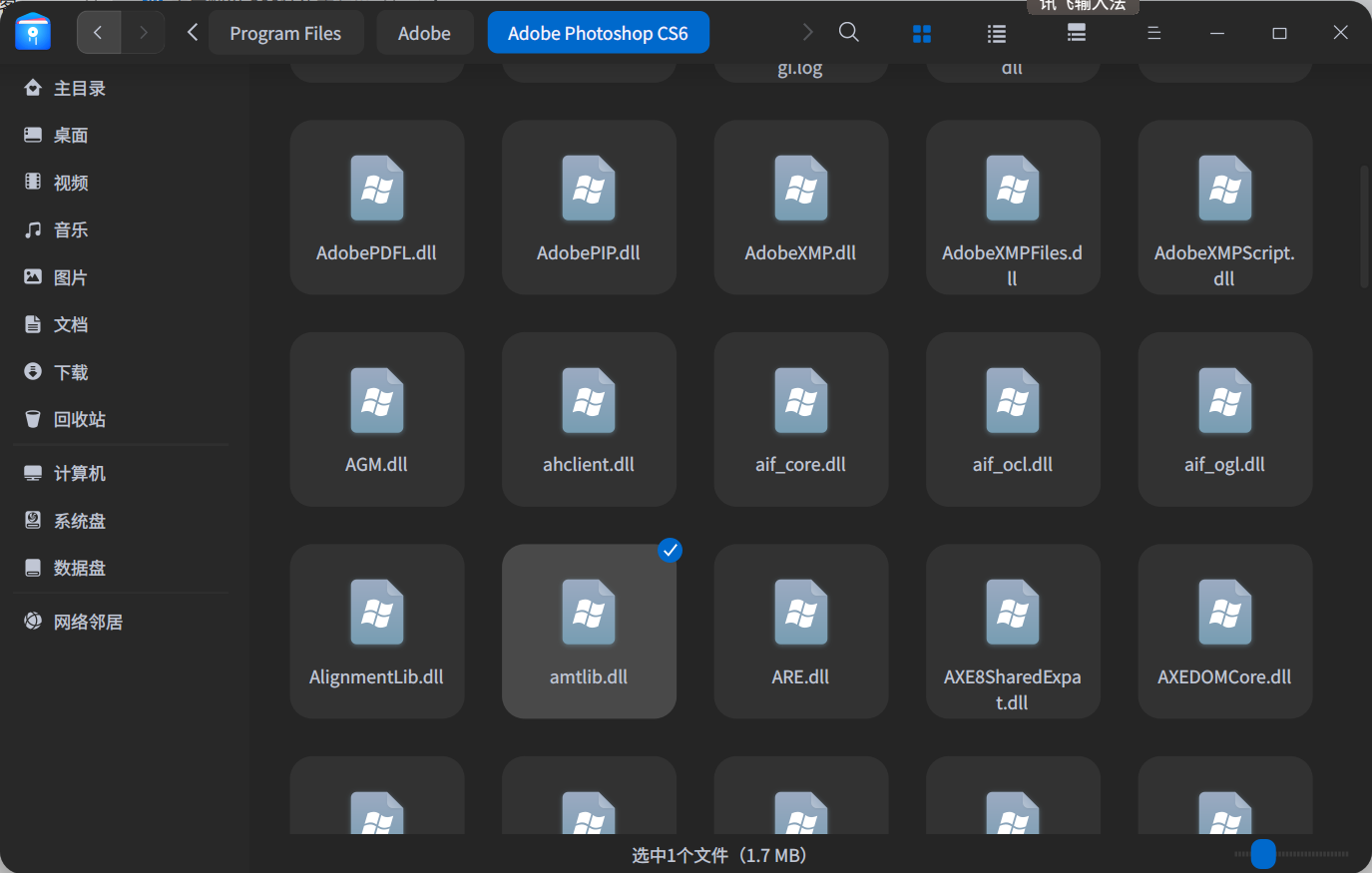The height and width of the screenshot is (873, 1372).
Task: Select the AGM.dll file icon
Action: (x=377, y=400)
